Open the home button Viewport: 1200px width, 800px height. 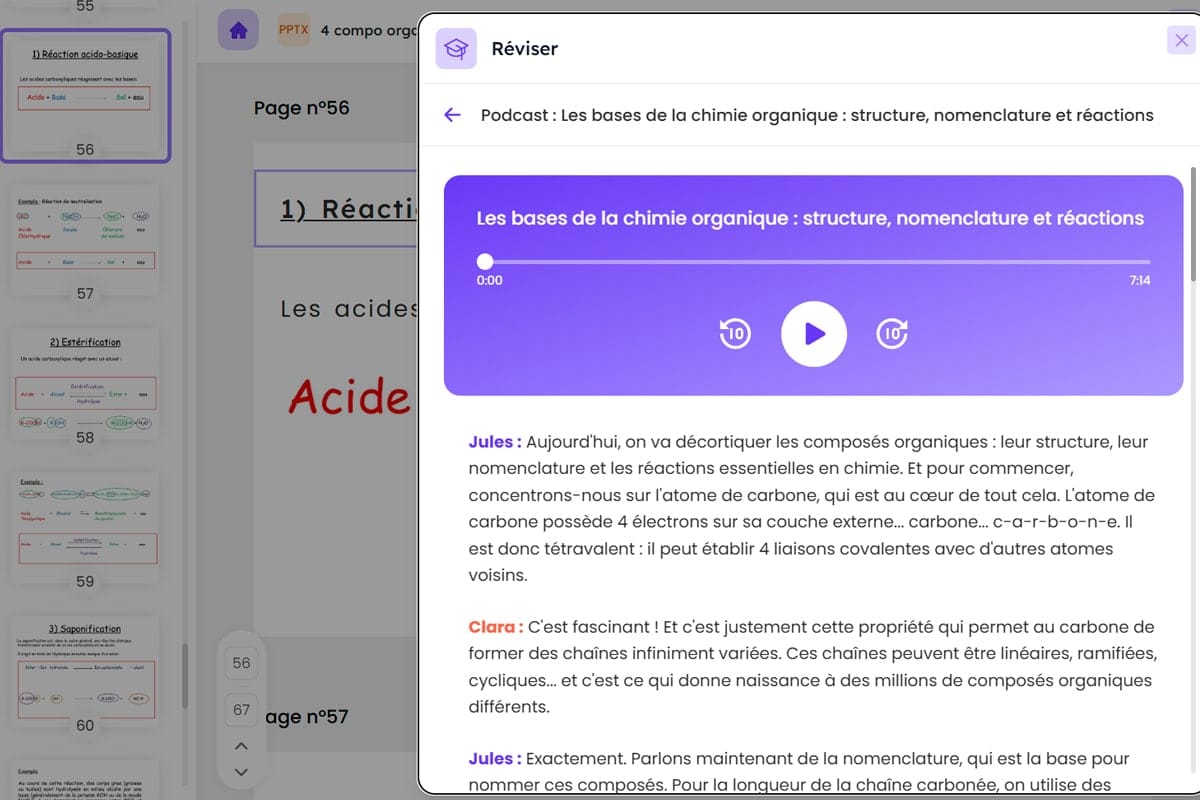(x=238, y=30)
